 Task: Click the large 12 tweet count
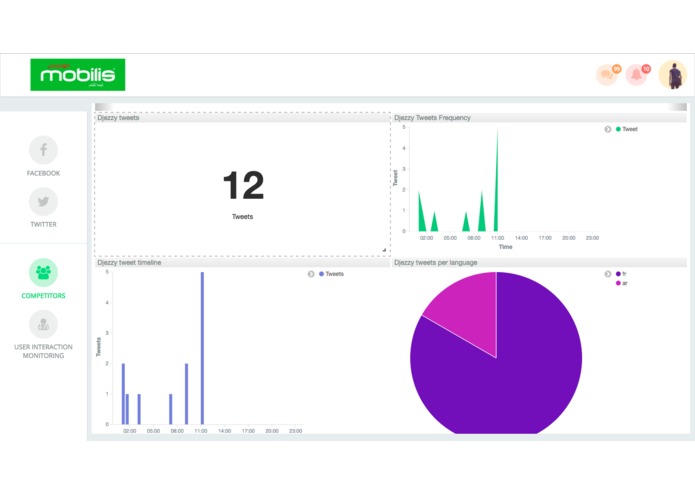click(x=243, y=186)
